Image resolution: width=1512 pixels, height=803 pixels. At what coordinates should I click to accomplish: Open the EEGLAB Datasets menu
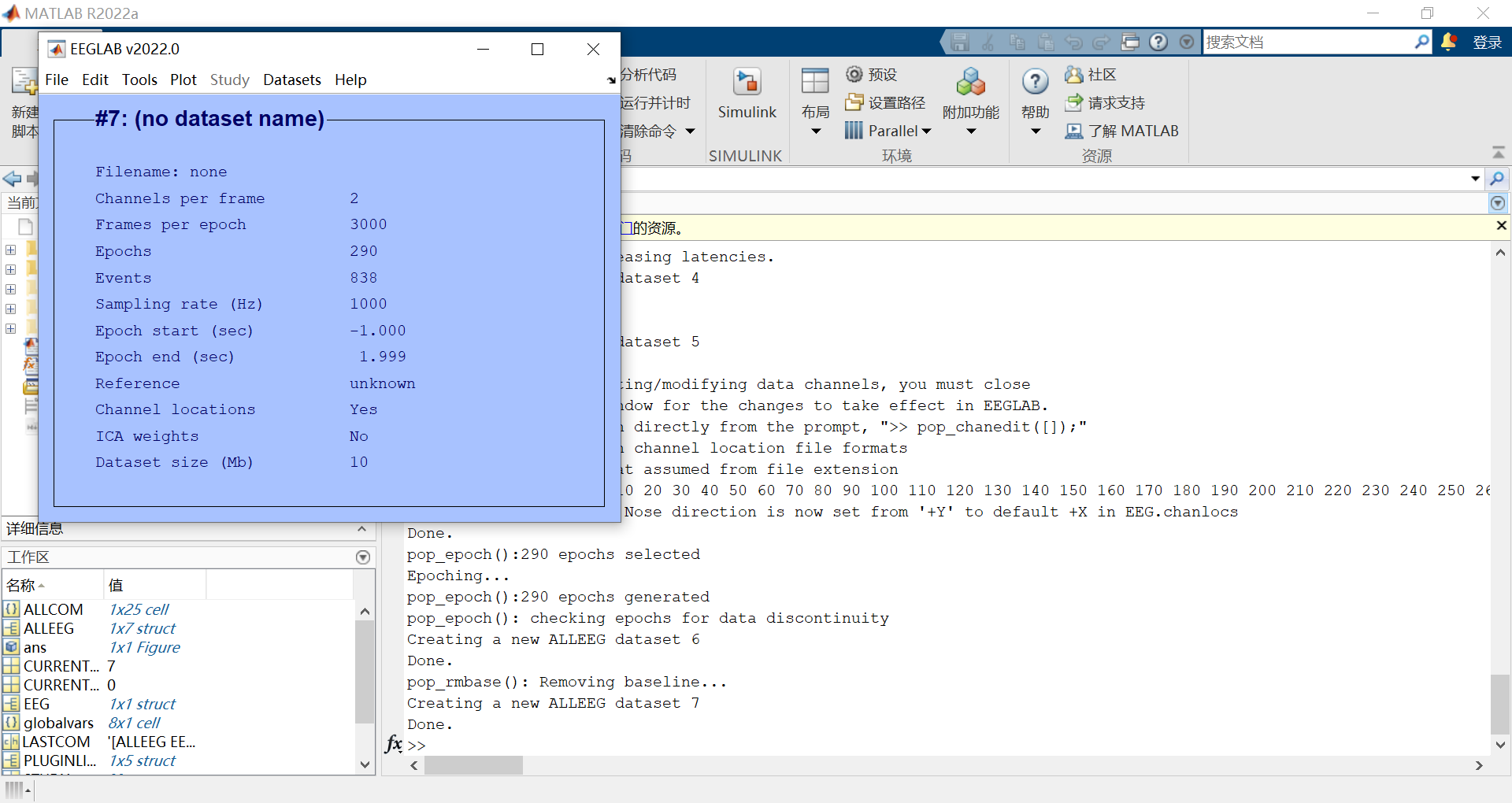(x=292, y=80)
